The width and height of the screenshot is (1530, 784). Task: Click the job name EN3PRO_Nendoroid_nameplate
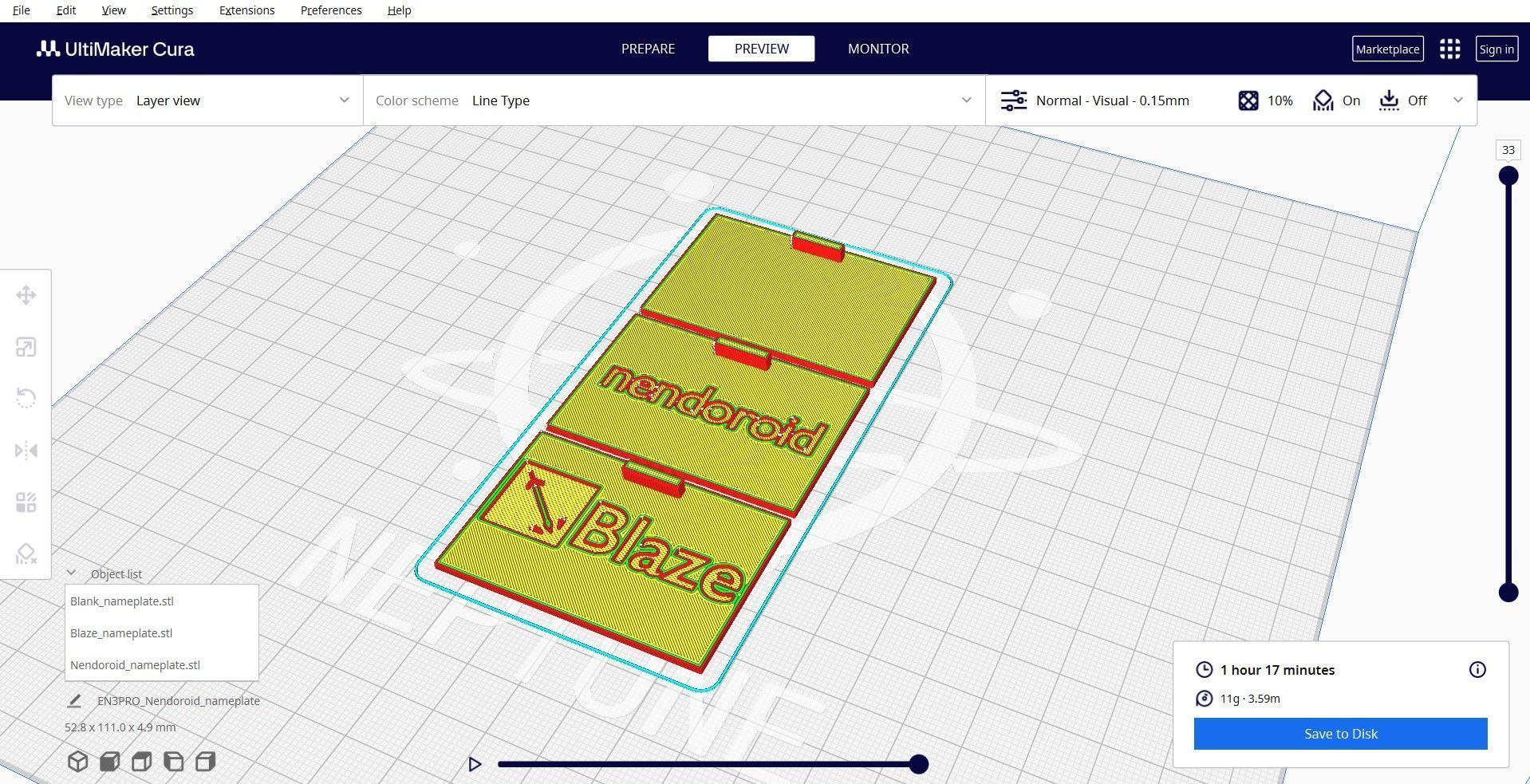(179, 701)
